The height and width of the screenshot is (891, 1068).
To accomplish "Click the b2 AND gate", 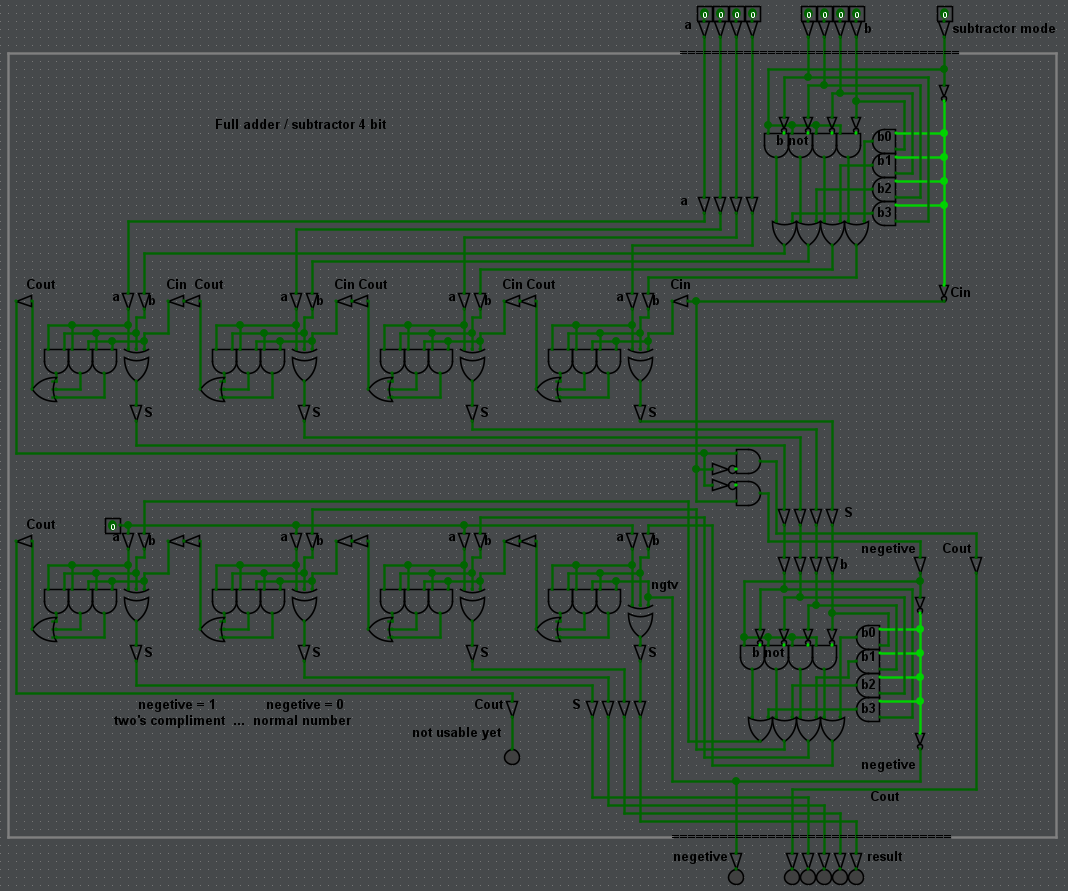I will coord(884,185).
